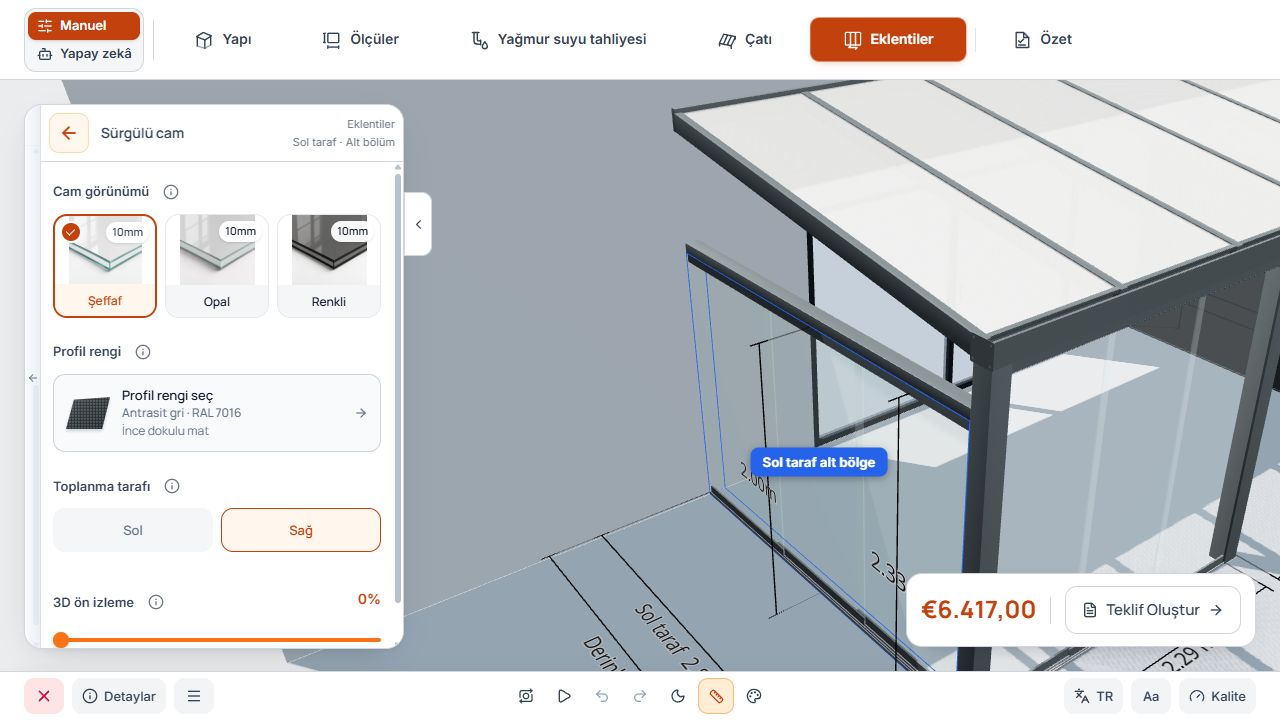Viewport: 1280px width, 720px height.
Task: Open the color palette theme icon
Action: (755, 696)
